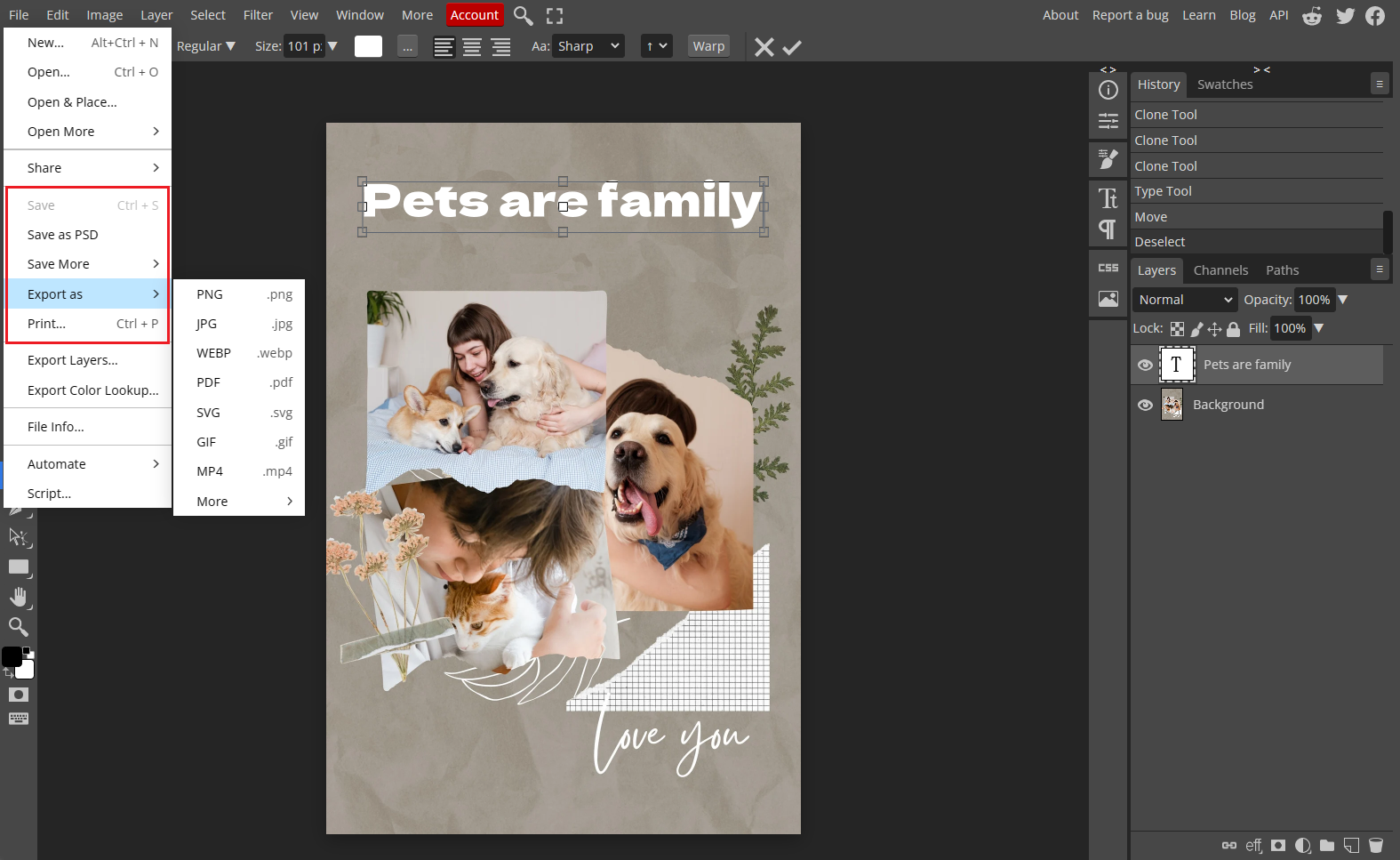Open the white text color swatch
1400x860 pixels.
pyautogui.click(x=368, y=46)
